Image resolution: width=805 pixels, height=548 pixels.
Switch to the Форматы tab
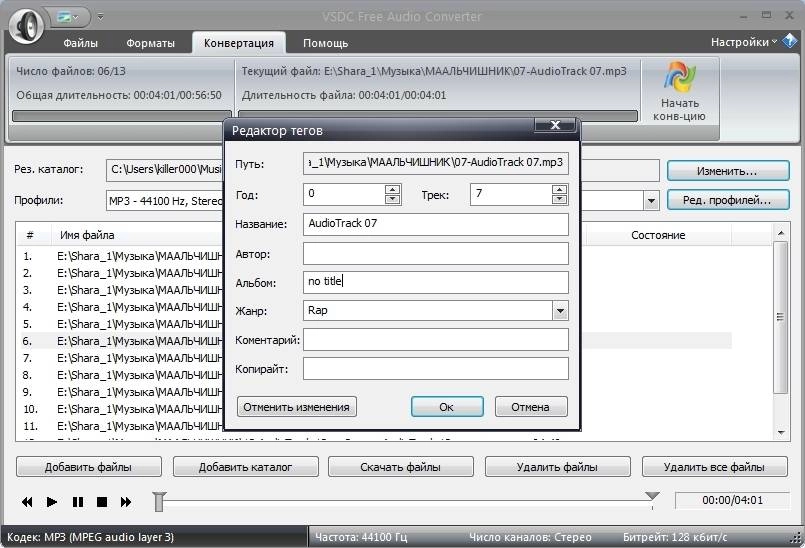coord(150,43)
